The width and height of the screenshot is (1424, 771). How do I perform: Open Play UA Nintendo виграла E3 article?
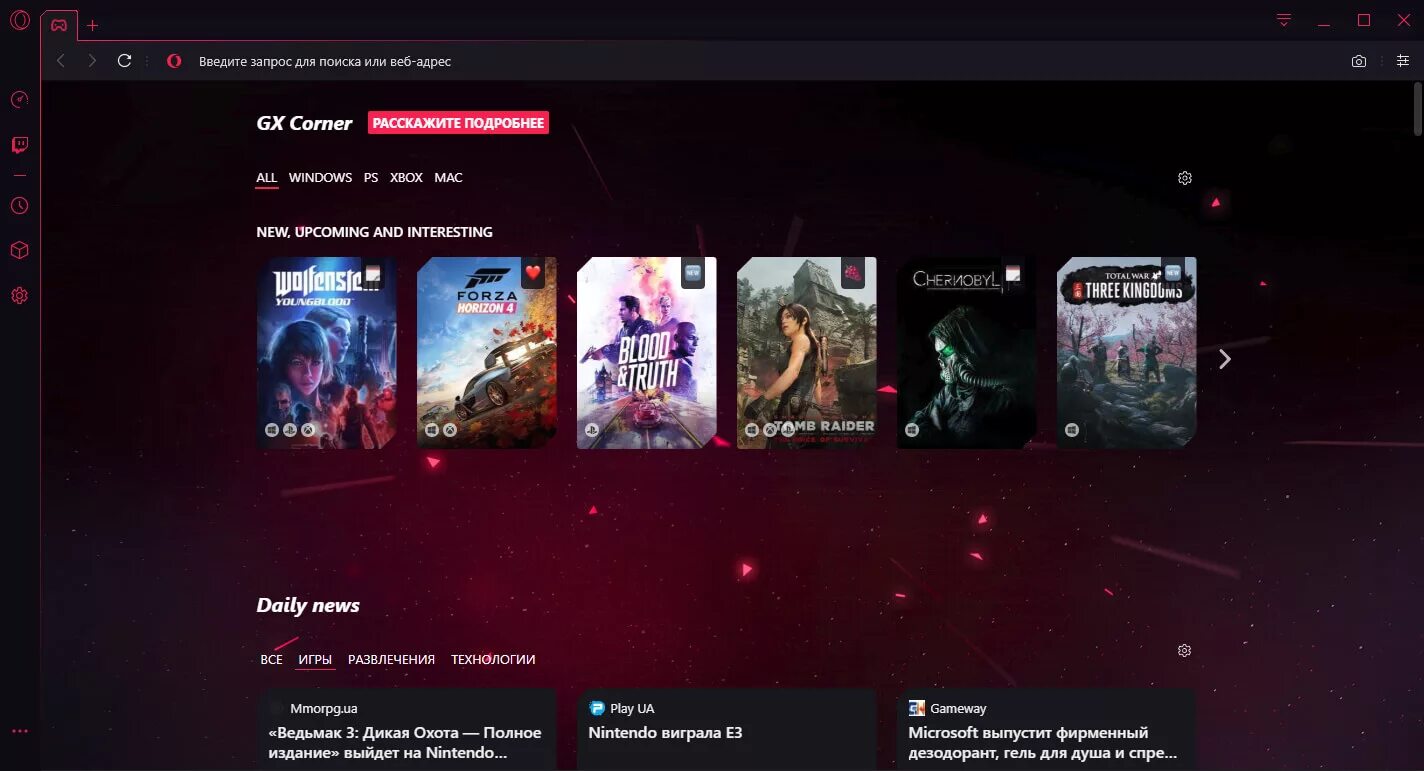pyautogui.click(x=727, y=730)
